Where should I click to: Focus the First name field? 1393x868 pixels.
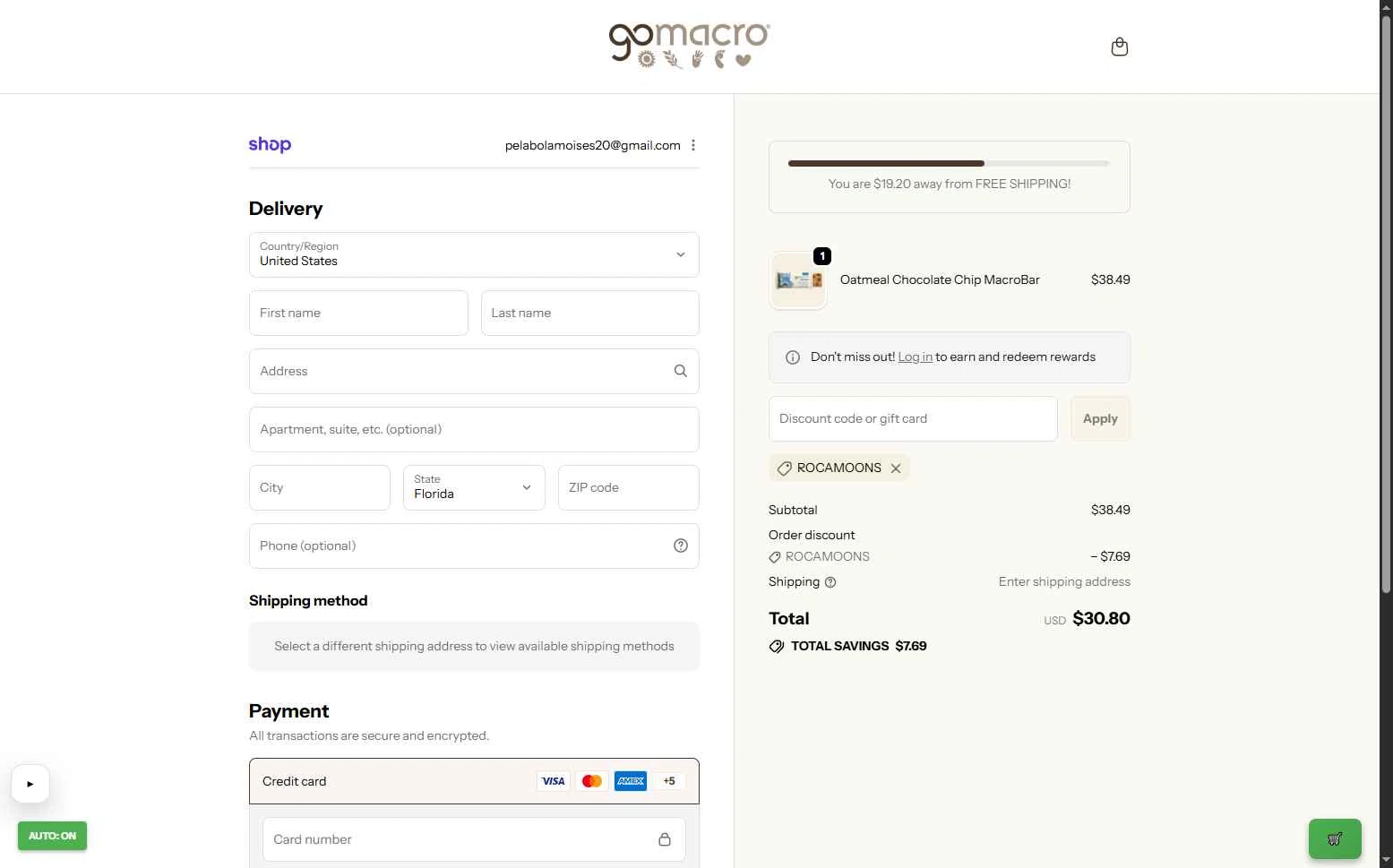[x=358, y=314]
